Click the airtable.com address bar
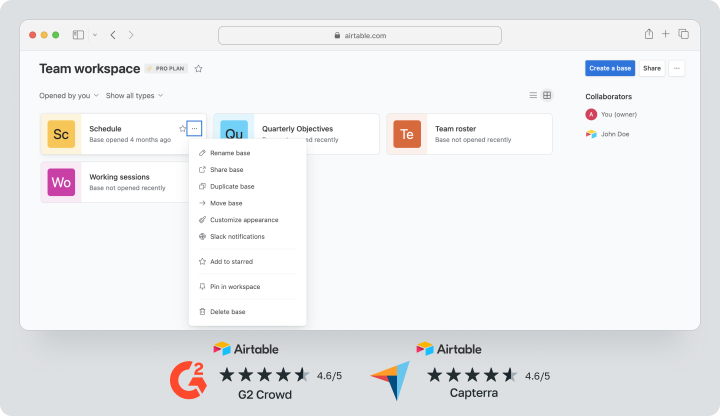Screen dimensions: 720x416 358,35
